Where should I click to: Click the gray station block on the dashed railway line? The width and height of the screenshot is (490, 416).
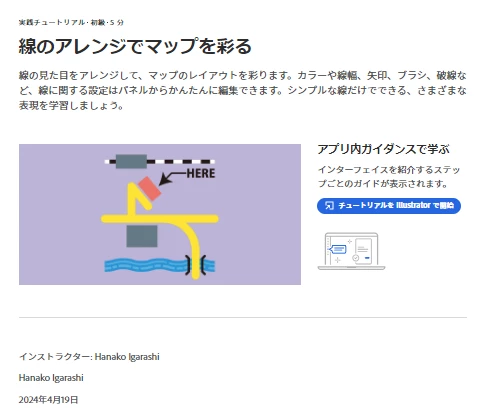(x=131, y=162)
